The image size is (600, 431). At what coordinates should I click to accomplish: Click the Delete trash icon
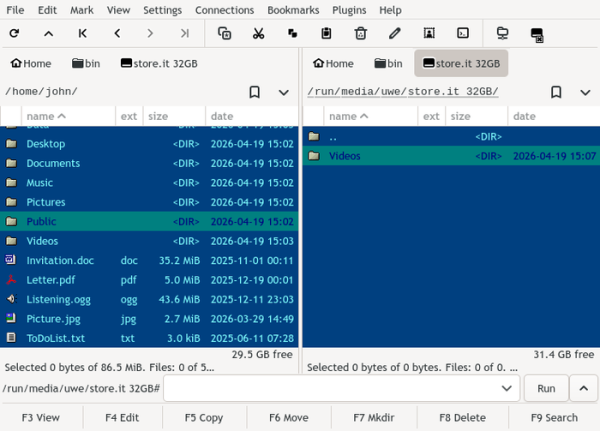pos(360,33)
